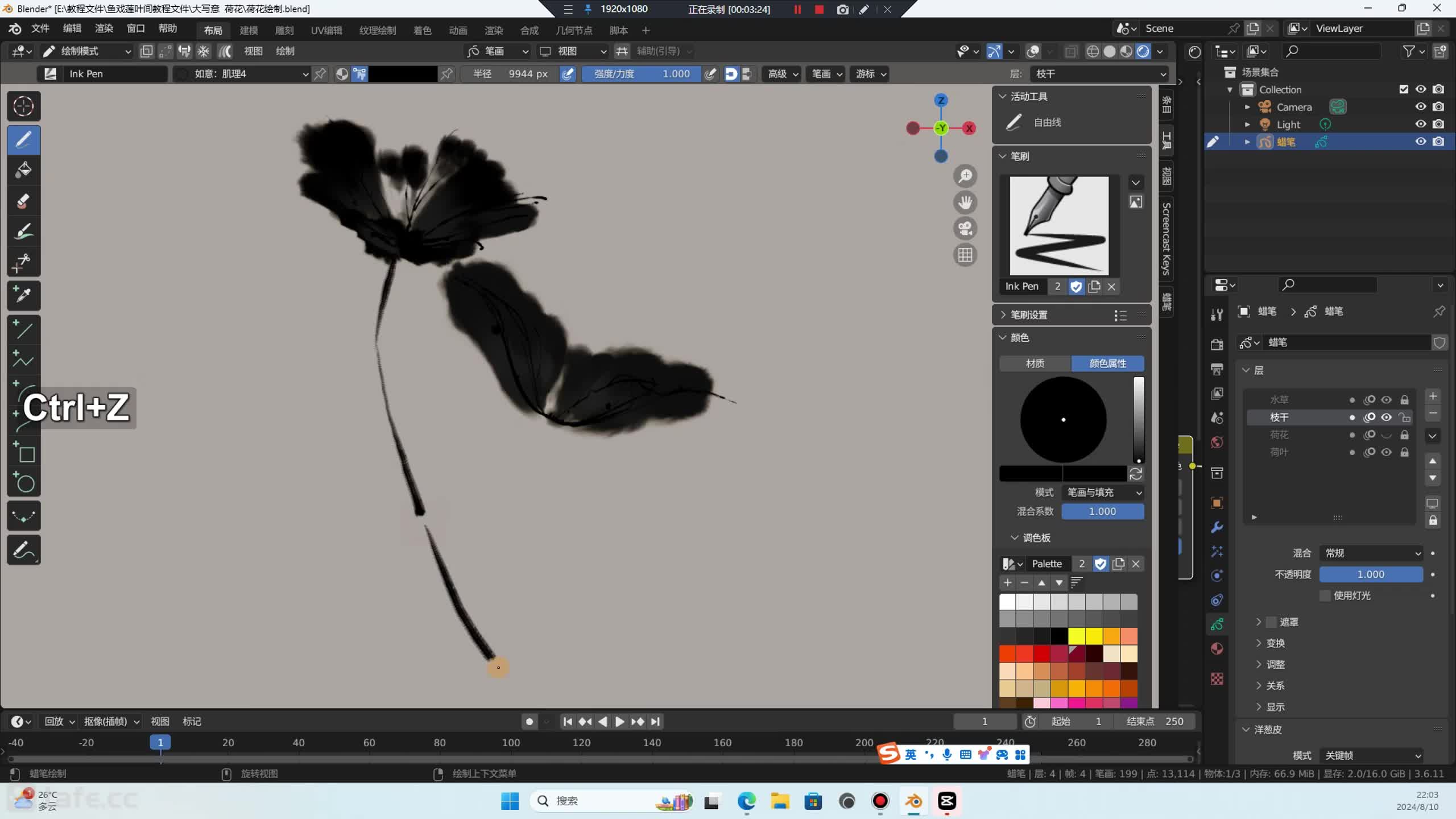This screenshot has height=819, width=1456.
Task: Open the 模式 笔画与填充 dropdown
Action: tap(1102, 493)
